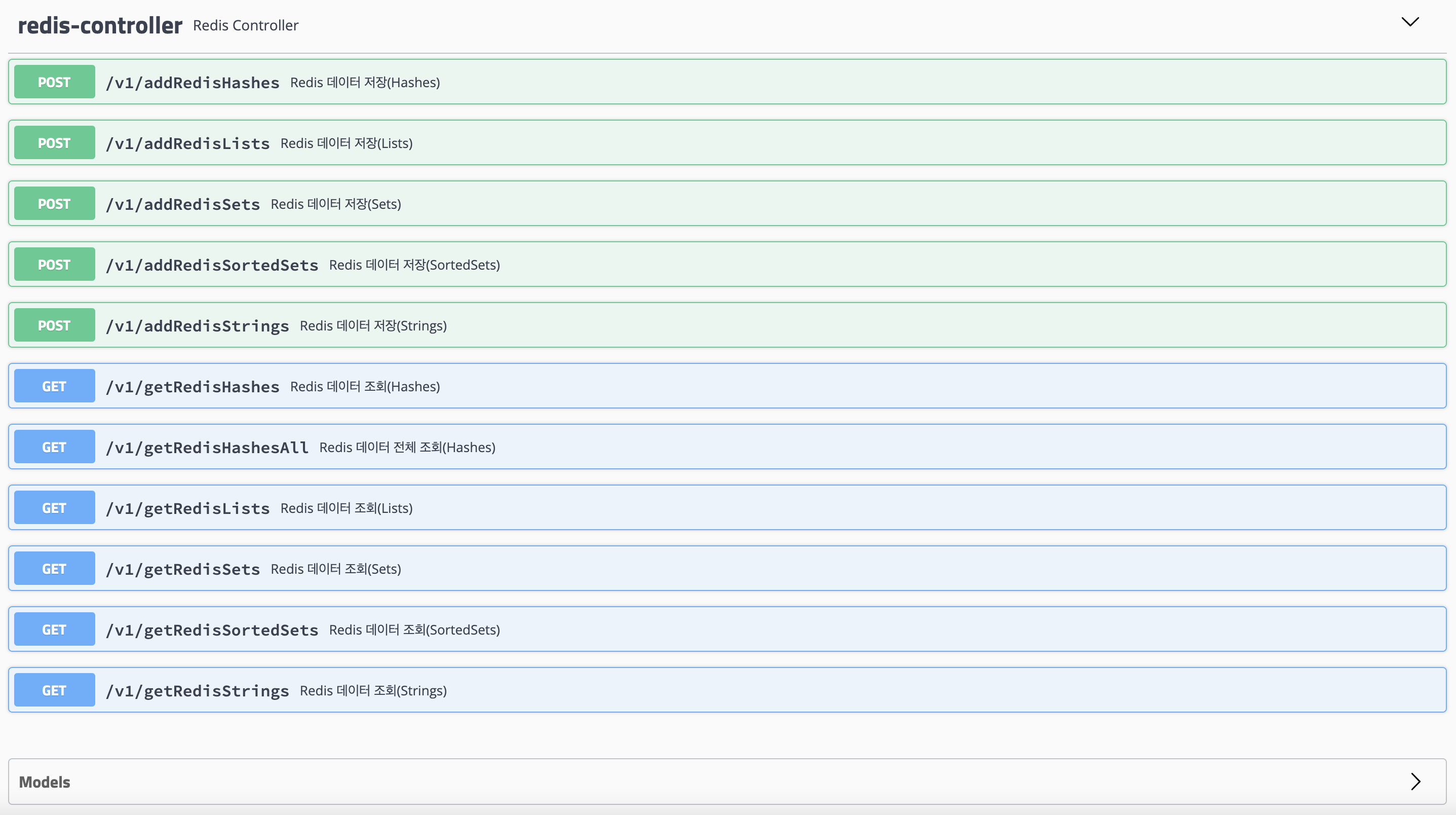
Task: Expand GET /v1/getRedisStrings operation
Action: click(x=197, y=691)
